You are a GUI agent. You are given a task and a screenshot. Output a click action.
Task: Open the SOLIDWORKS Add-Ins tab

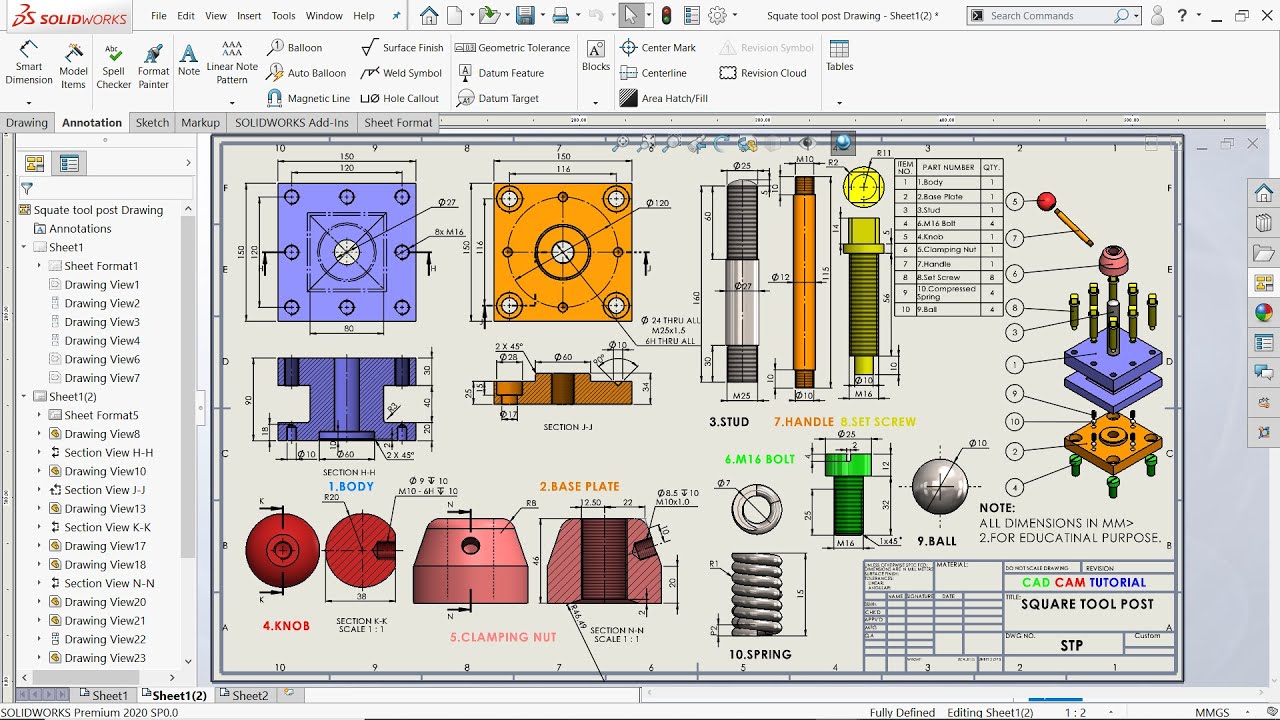292,122
